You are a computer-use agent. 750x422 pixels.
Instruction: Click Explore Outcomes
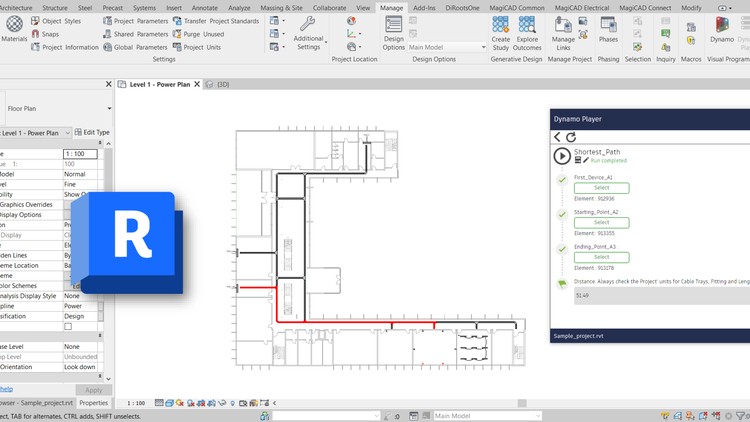527,33
